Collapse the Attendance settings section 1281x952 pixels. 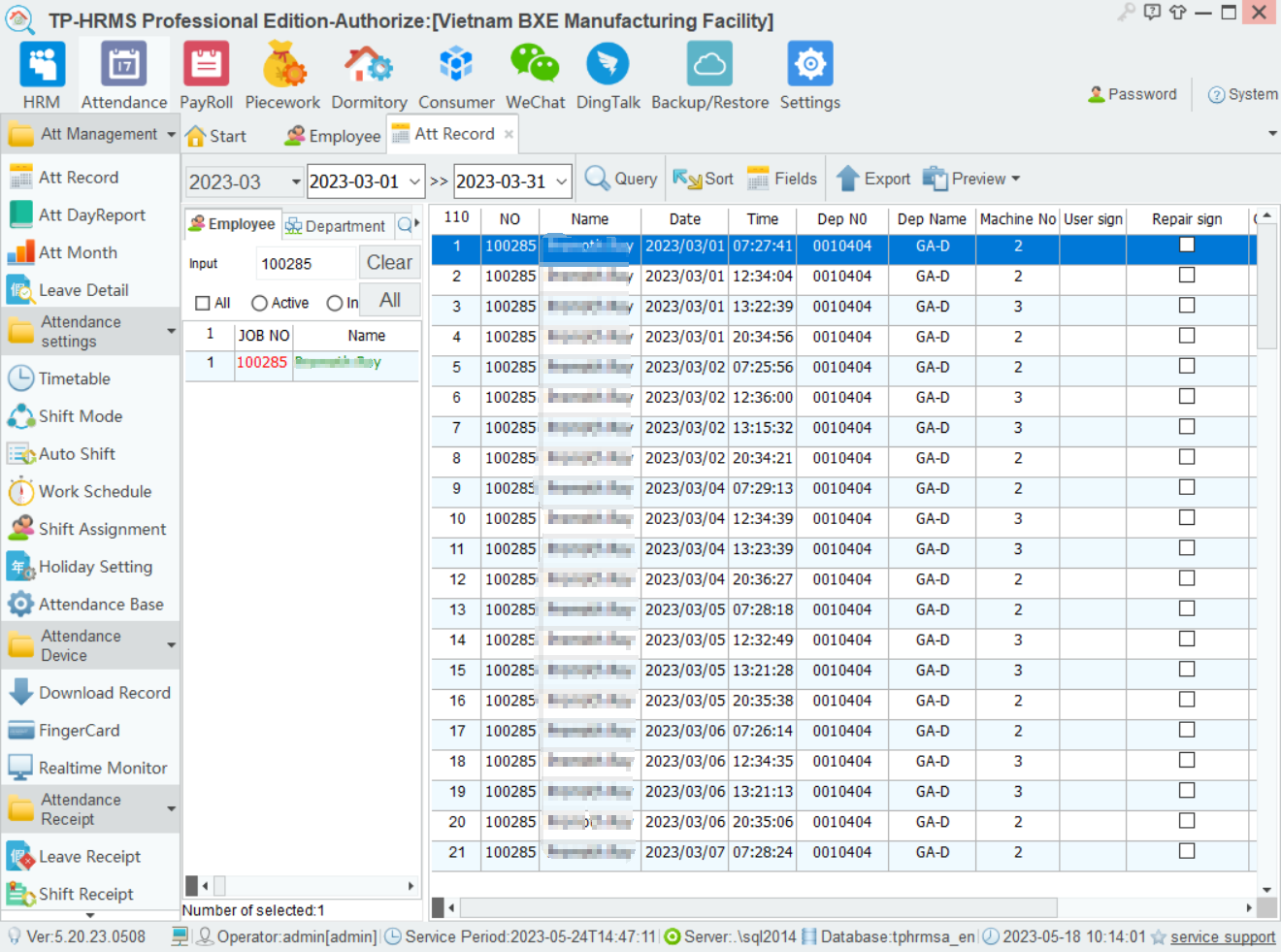(x=171, y=331)
